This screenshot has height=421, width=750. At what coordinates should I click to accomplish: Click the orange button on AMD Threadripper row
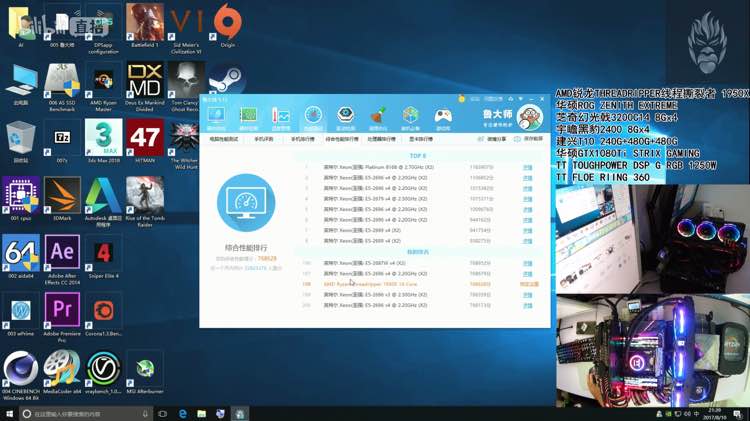[529, 284]
